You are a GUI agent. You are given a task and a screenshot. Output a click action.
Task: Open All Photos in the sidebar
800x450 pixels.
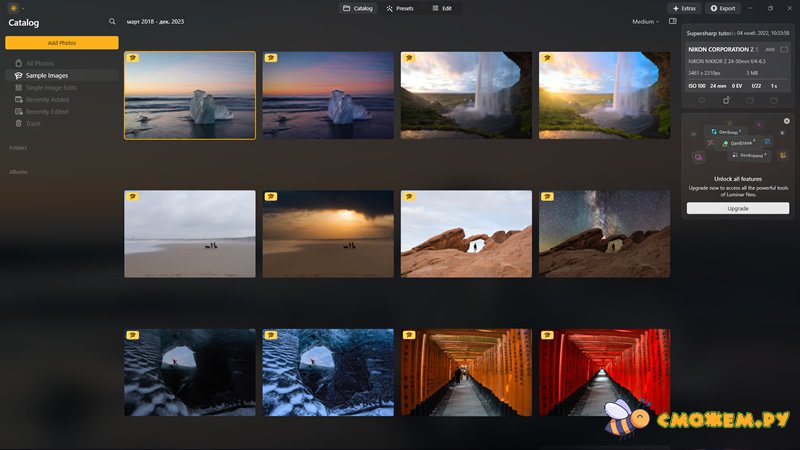41,64
